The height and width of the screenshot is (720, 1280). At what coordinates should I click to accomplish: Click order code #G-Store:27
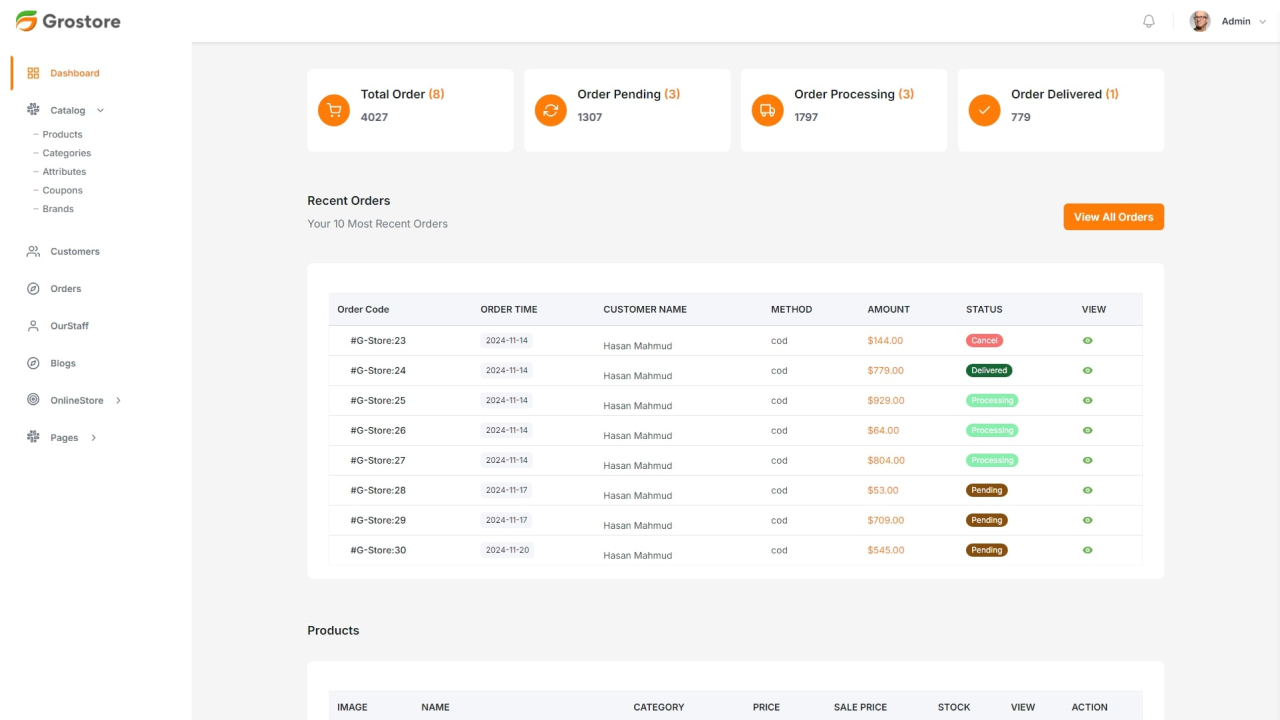click(378, 461)
